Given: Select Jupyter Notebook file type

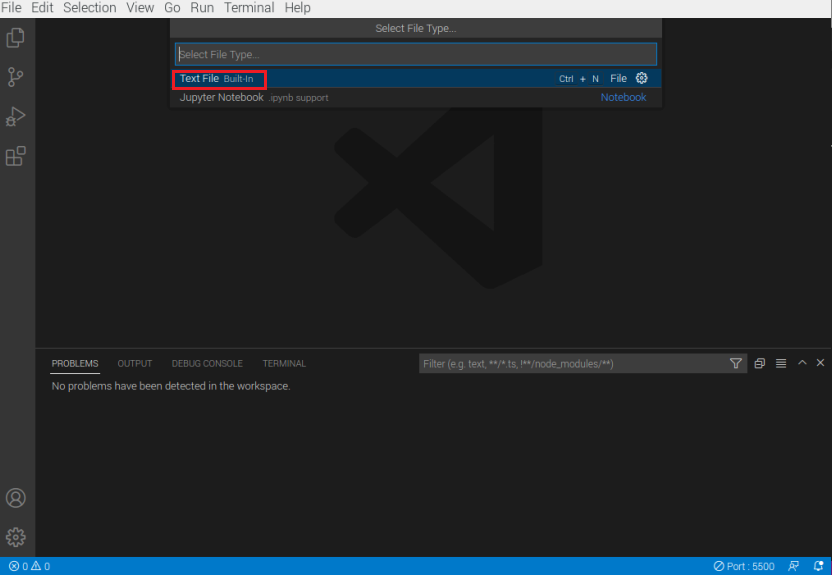Looking at the screenshot, I should (222, 98).
